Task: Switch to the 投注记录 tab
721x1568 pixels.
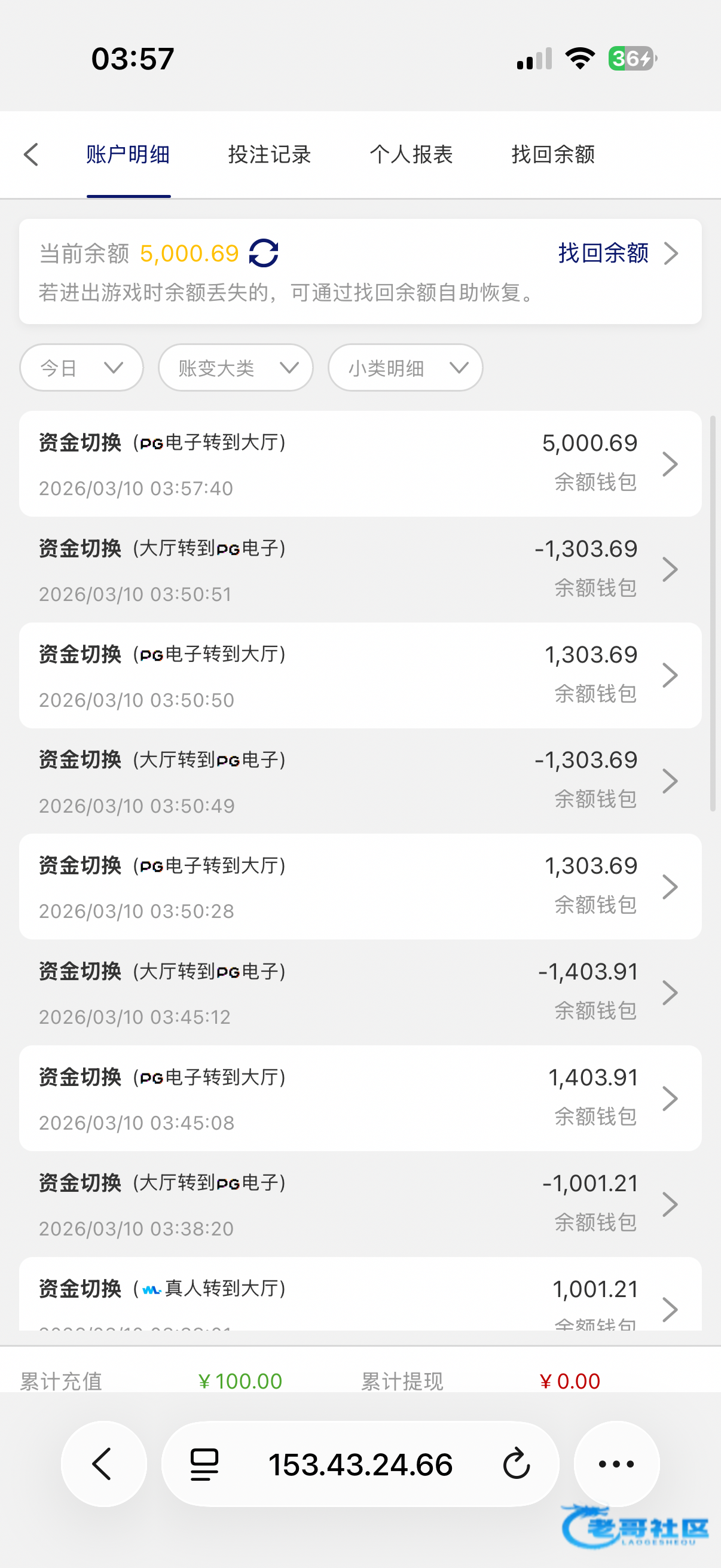Action: [x=270, y=155]
